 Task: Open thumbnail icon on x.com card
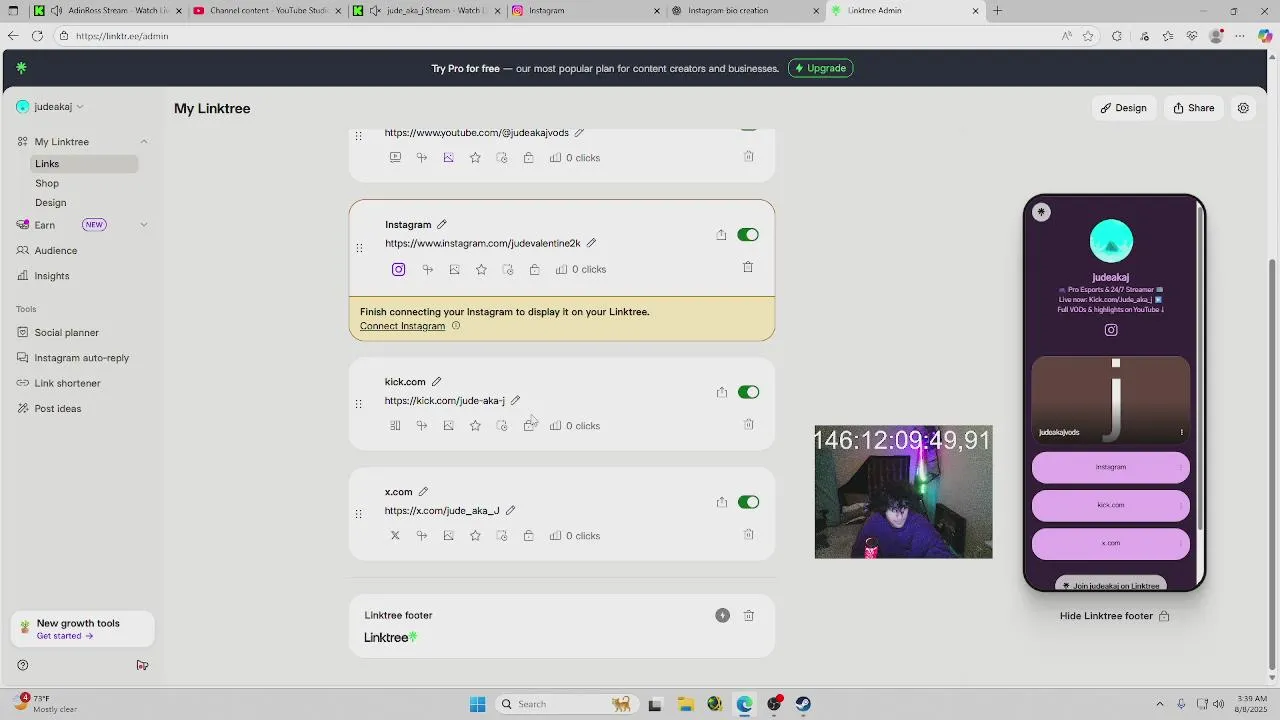pyautogui.click(x=448, y=536)
